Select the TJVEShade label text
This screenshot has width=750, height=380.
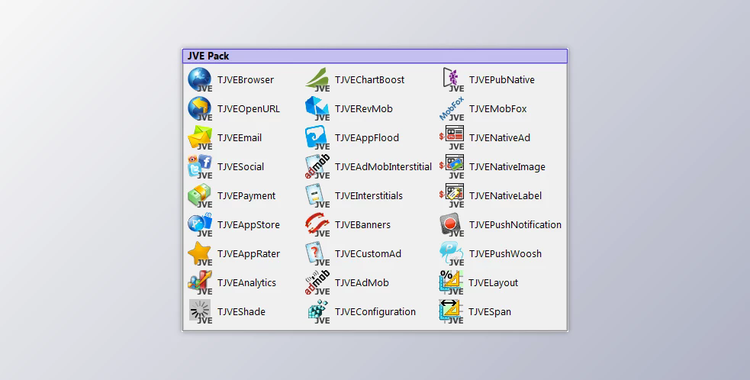(x=241, y=312)
